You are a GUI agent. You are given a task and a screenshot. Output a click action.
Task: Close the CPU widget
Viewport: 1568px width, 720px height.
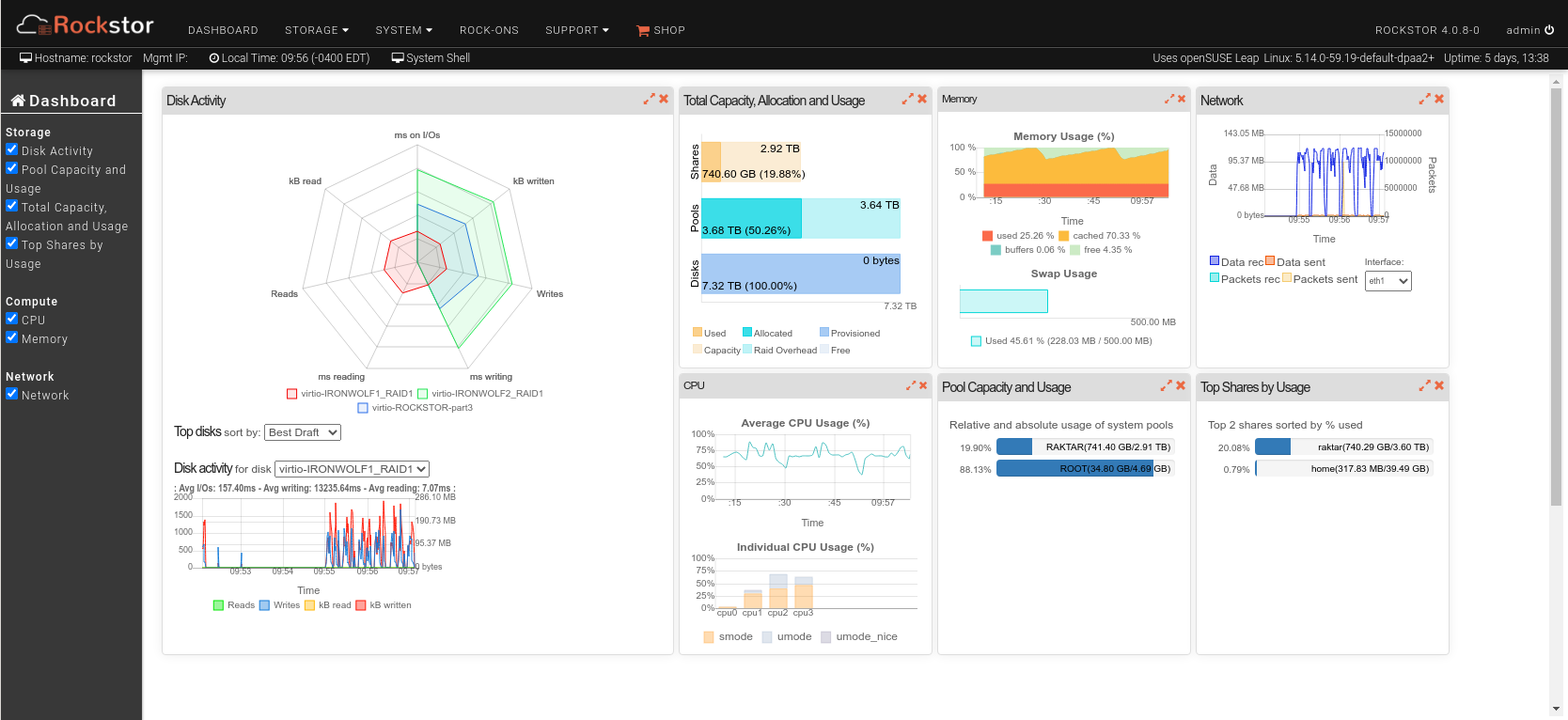point(923,385)
